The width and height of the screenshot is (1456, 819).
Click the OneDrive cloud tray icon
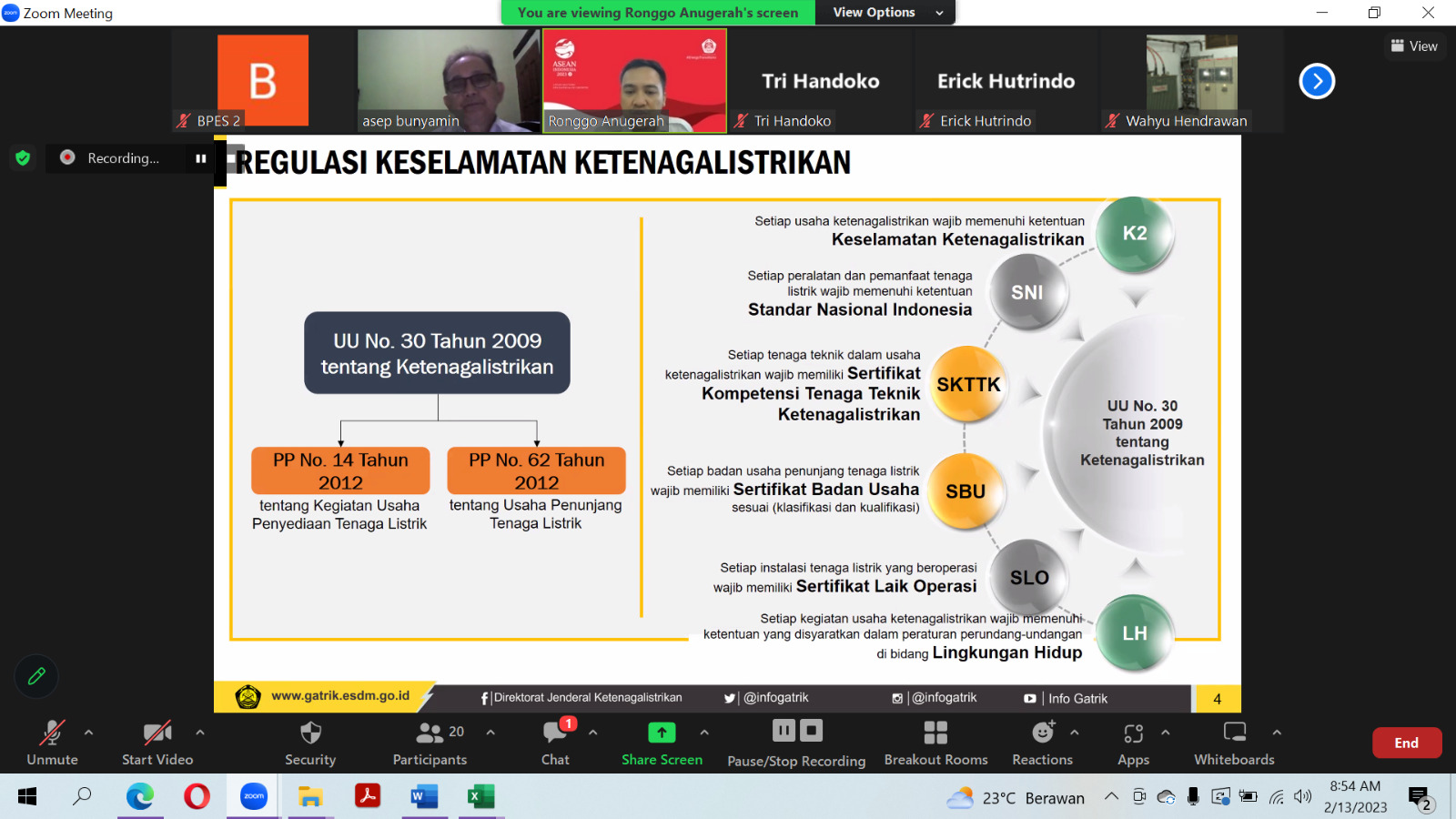1166,797
